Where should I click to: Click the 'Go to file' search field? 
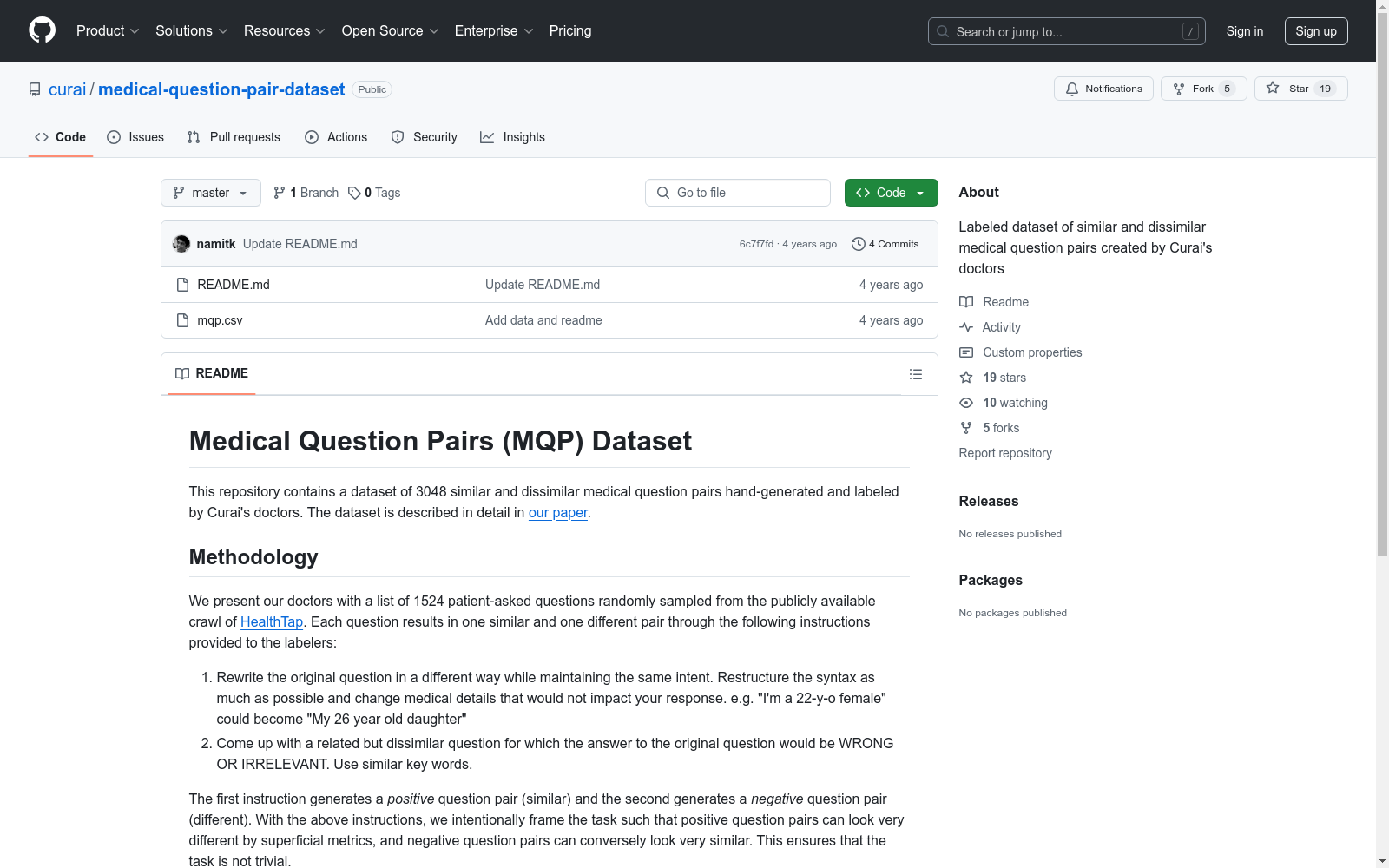(738, 193)
